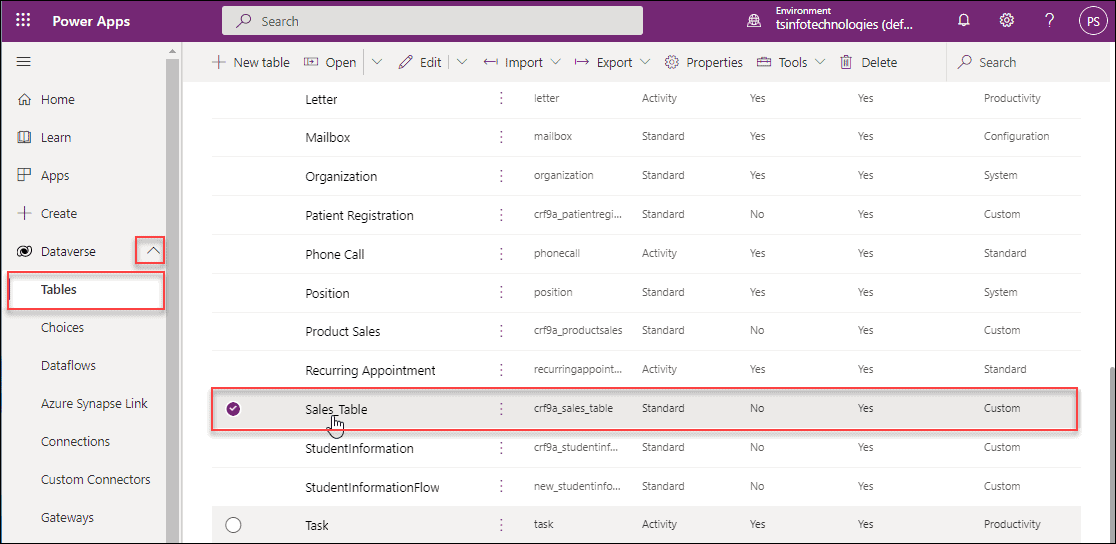Click the Delete toolbar button

[868, 63]
